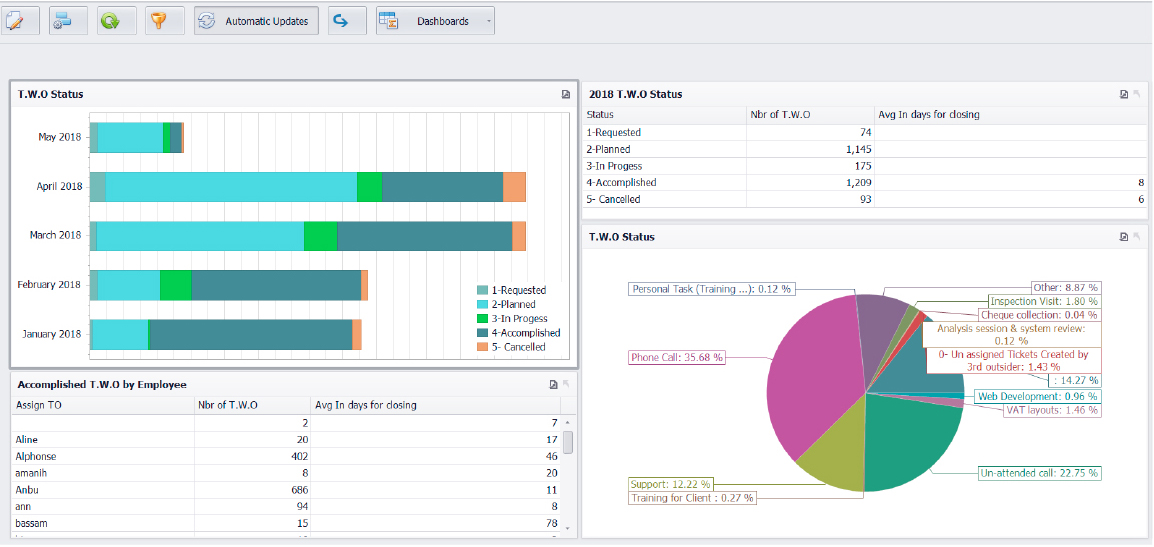Click the Phone Call 35.68 % pie label
This screenshot has height=547, width=1154.
click(677, 357)
